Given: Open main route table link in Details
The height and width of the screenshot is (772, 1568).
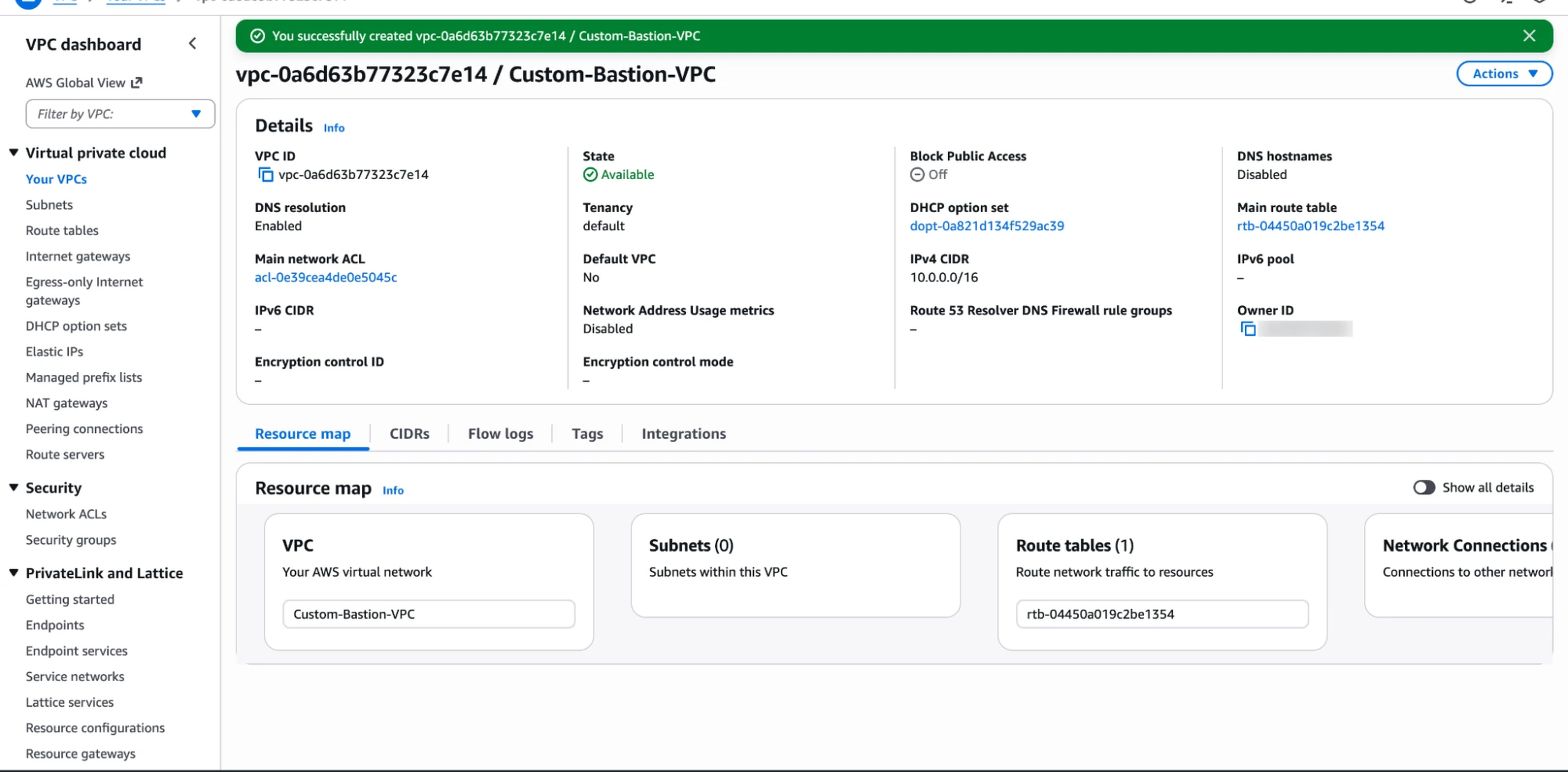Looking at the screenshot, I should 1310,226.
